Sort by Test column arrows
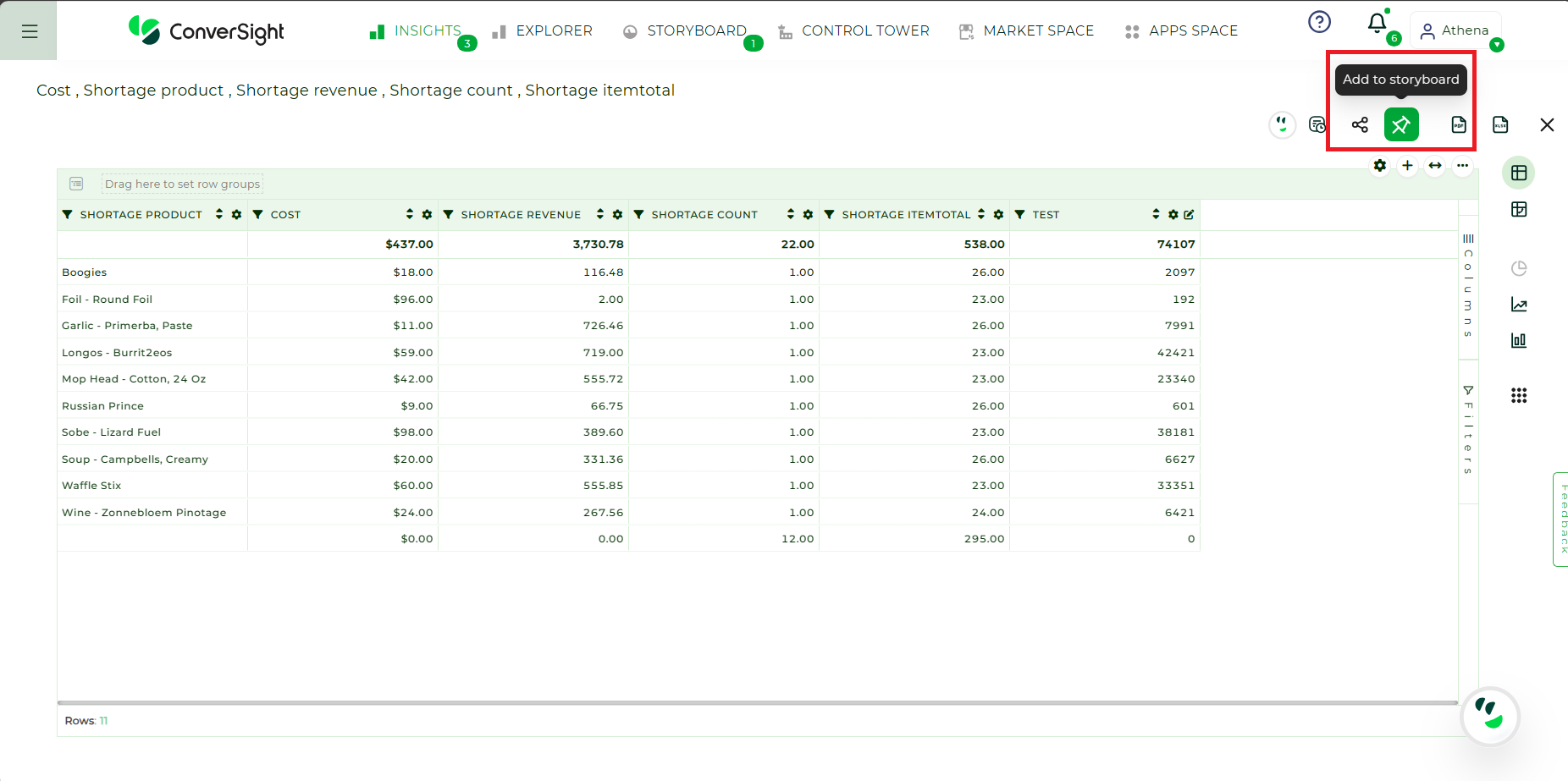 click(1156, 214)
